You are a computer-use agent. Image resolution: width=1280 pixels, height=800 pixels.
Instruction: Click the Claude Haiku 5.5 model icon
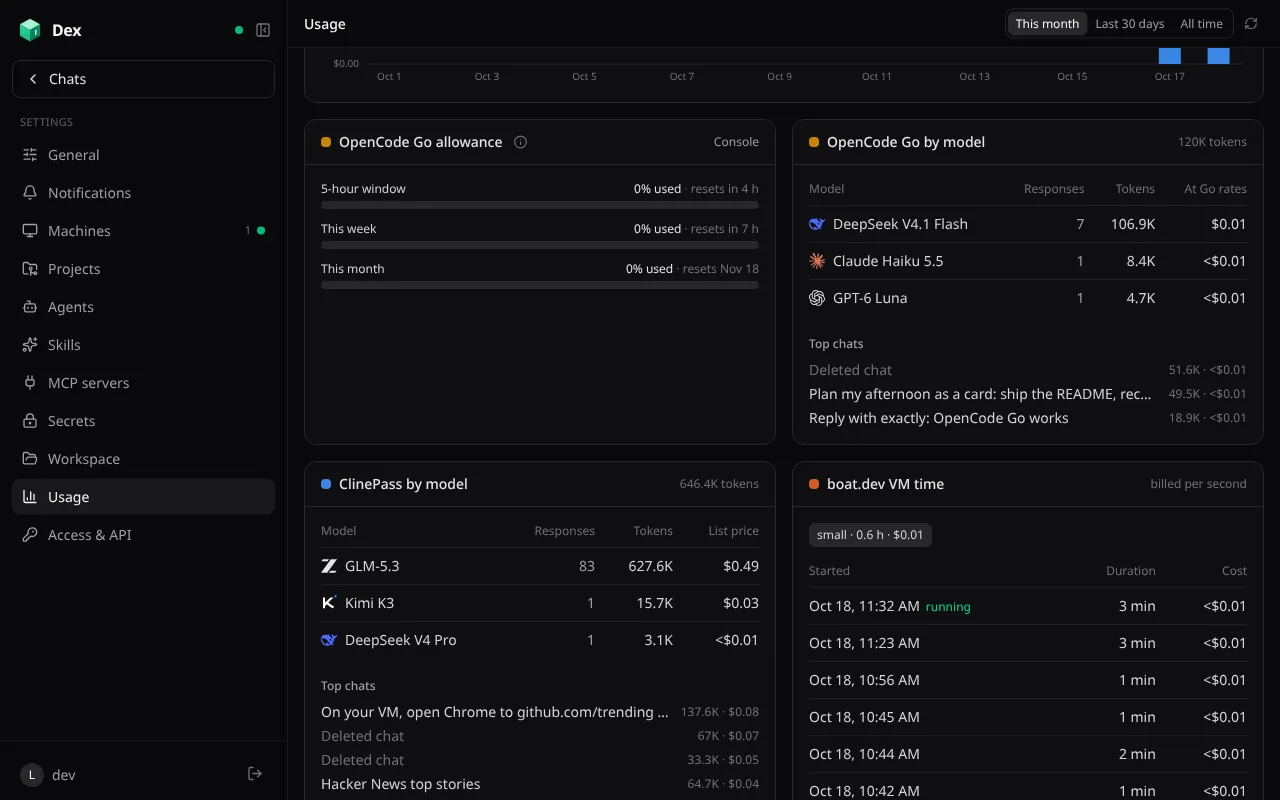click(817, 261)
